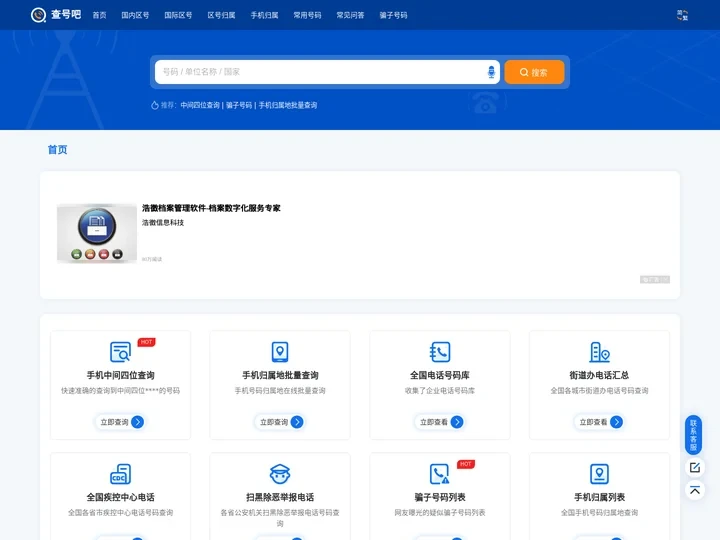Click the 全国电话号码库 phonebook icon

click(x=440, y=352)
